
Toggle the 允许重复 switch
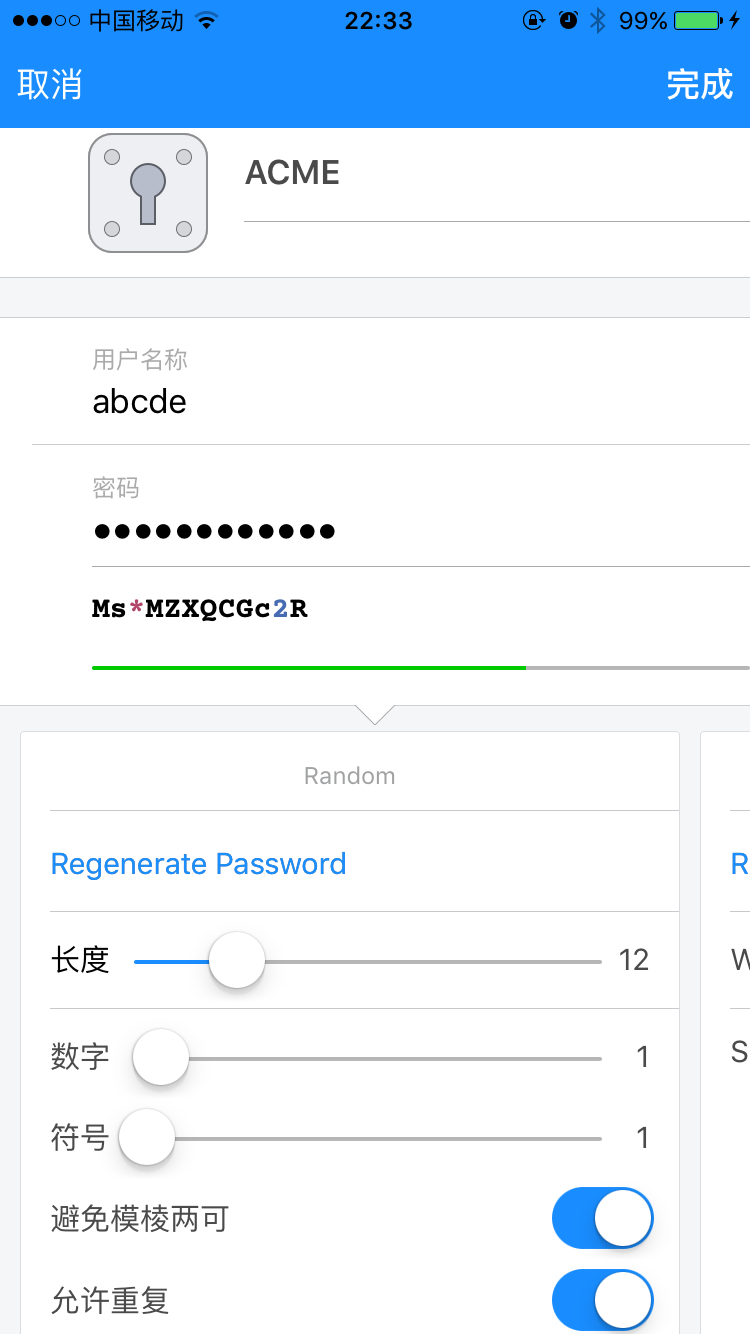602,1300
